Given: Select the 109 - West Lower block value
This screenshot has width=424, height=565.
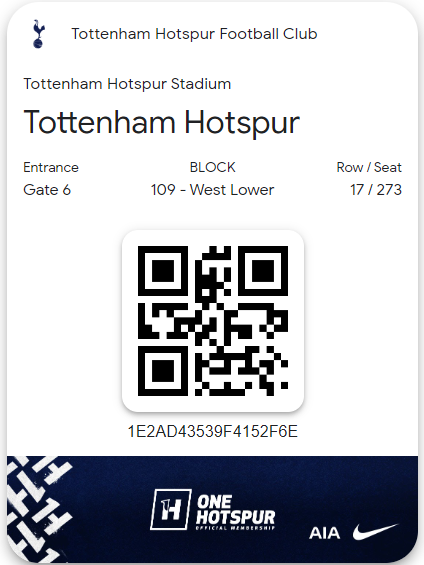Looking at the screenshot, I should tap(213, 190).
